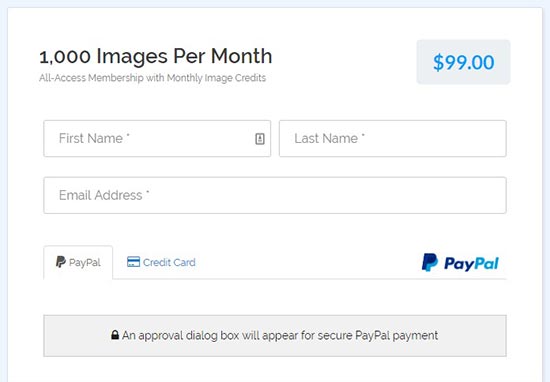This screenshot has height=382, width=550.
Task: Click the autofill contact icon in First Name
Action: [x=260, y=139]
